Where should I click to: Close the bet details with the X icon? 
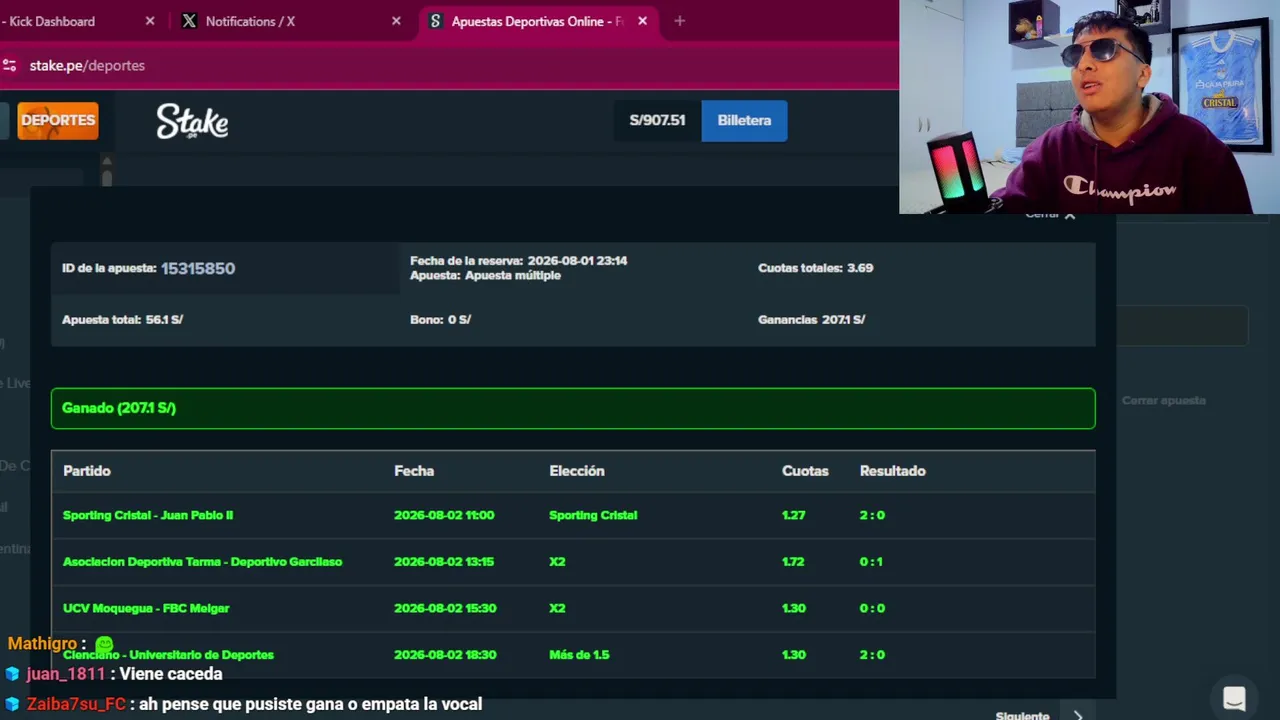[1069, 214]
